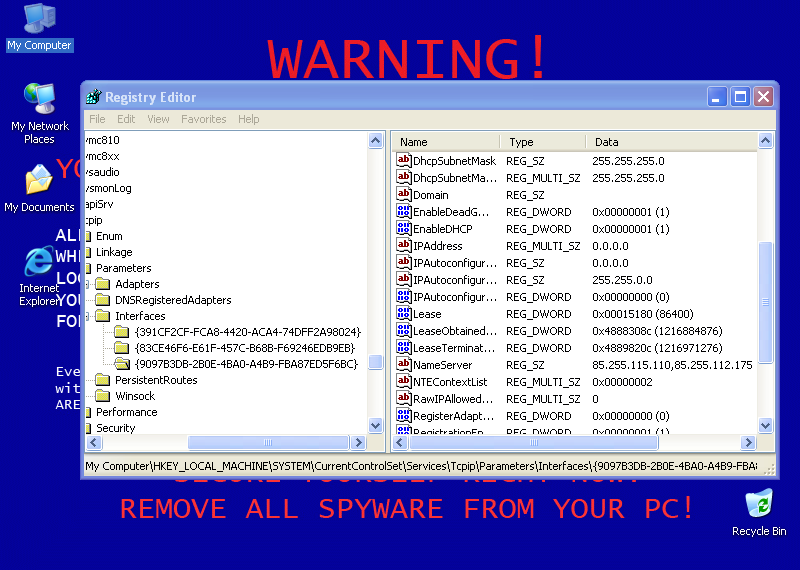Select the My Documents desktop icon
This screenshot has height=570, width=800.
point(39,188)
